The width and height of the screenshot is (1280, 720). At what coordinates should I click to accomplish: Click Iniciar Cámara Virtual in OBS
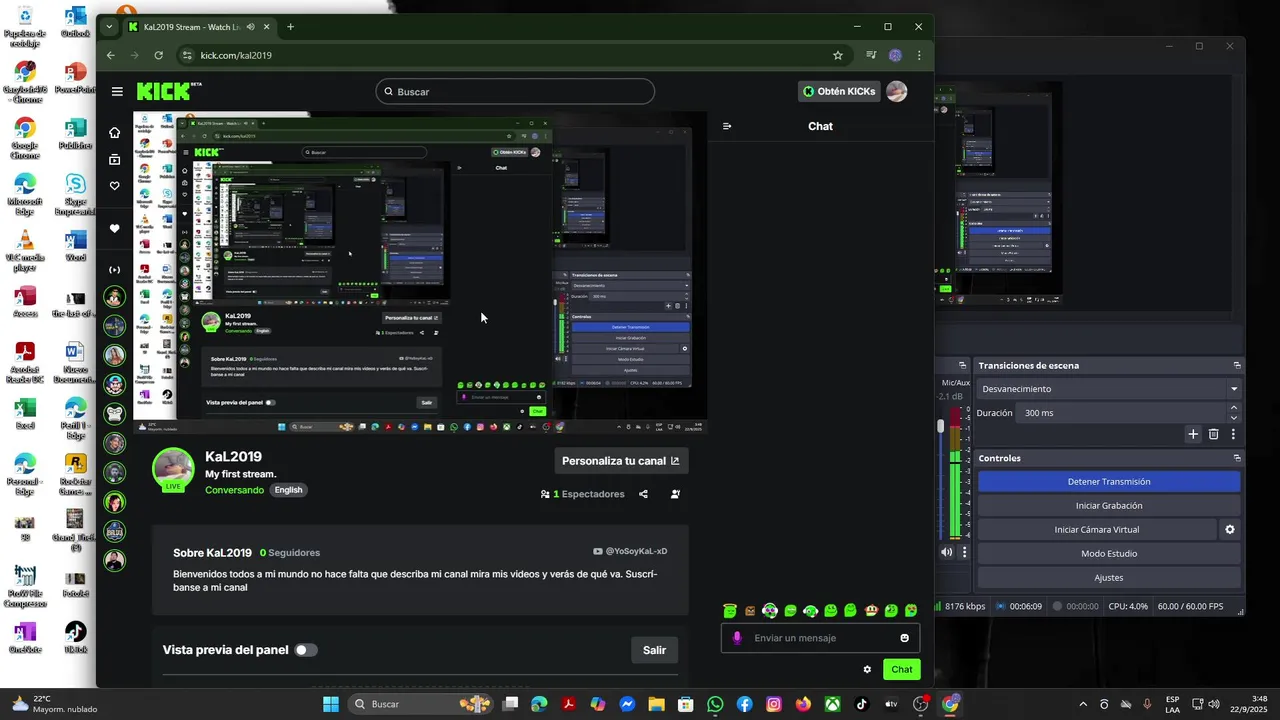(x=1097, y=530)
